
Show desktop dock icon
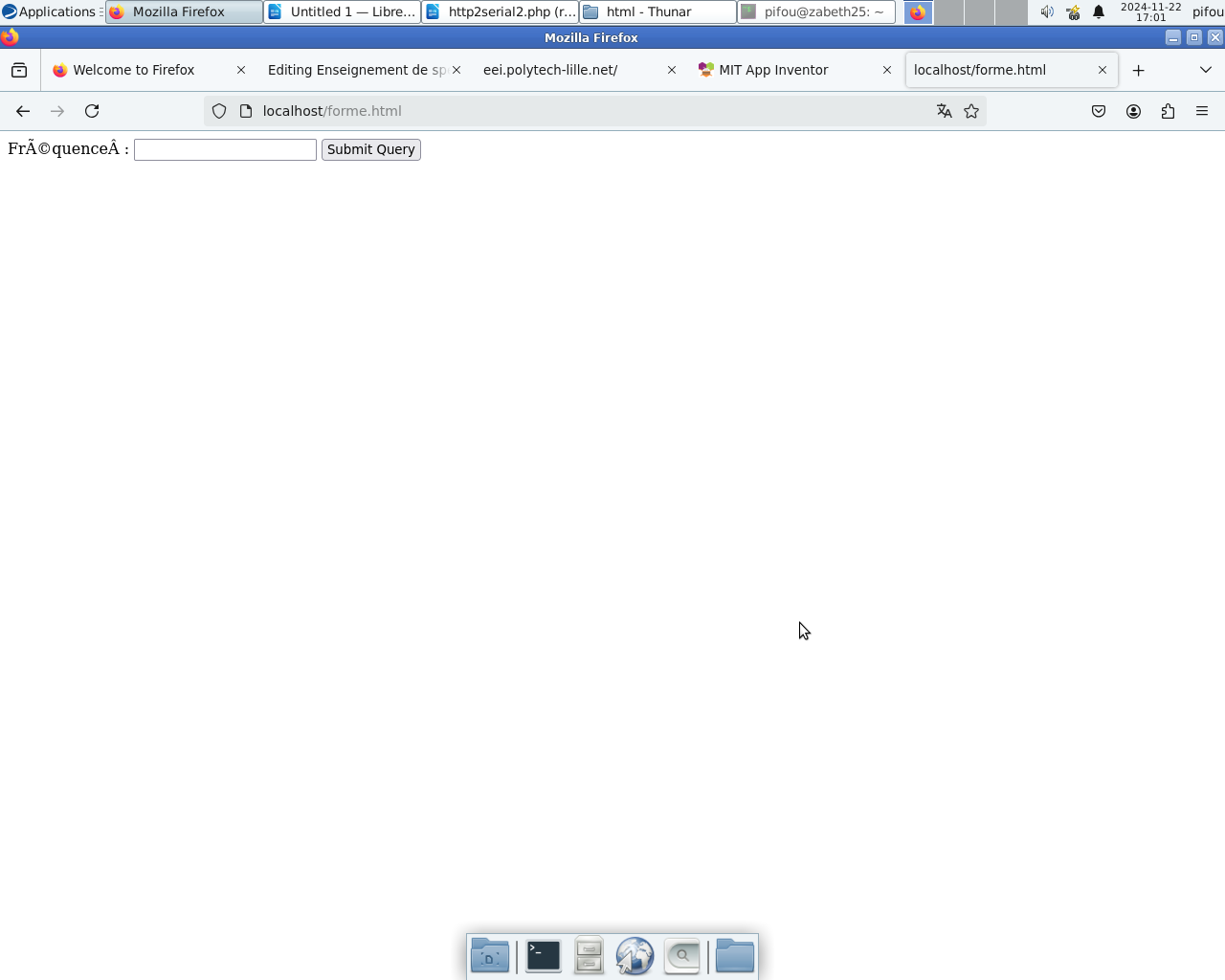pyautogui.click(x=490, y=955)
